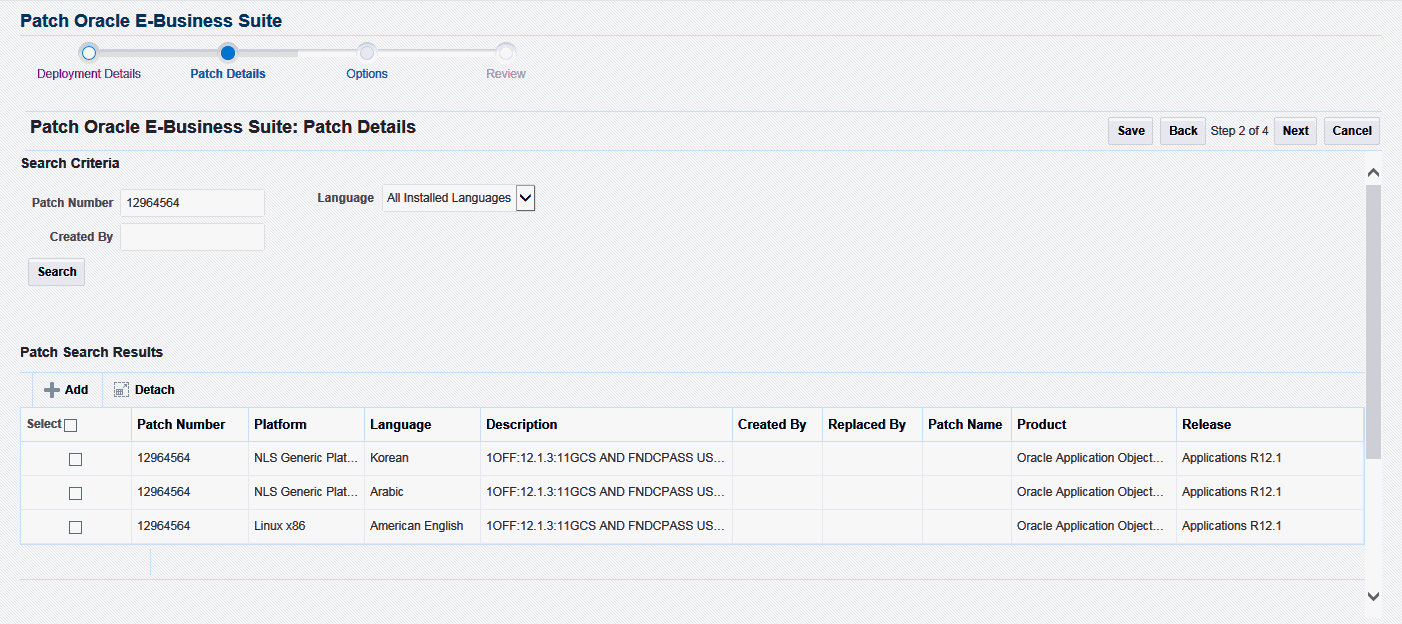
Task: Click the vertical scrollbar thumb
Action: (x=1373, y=322)
